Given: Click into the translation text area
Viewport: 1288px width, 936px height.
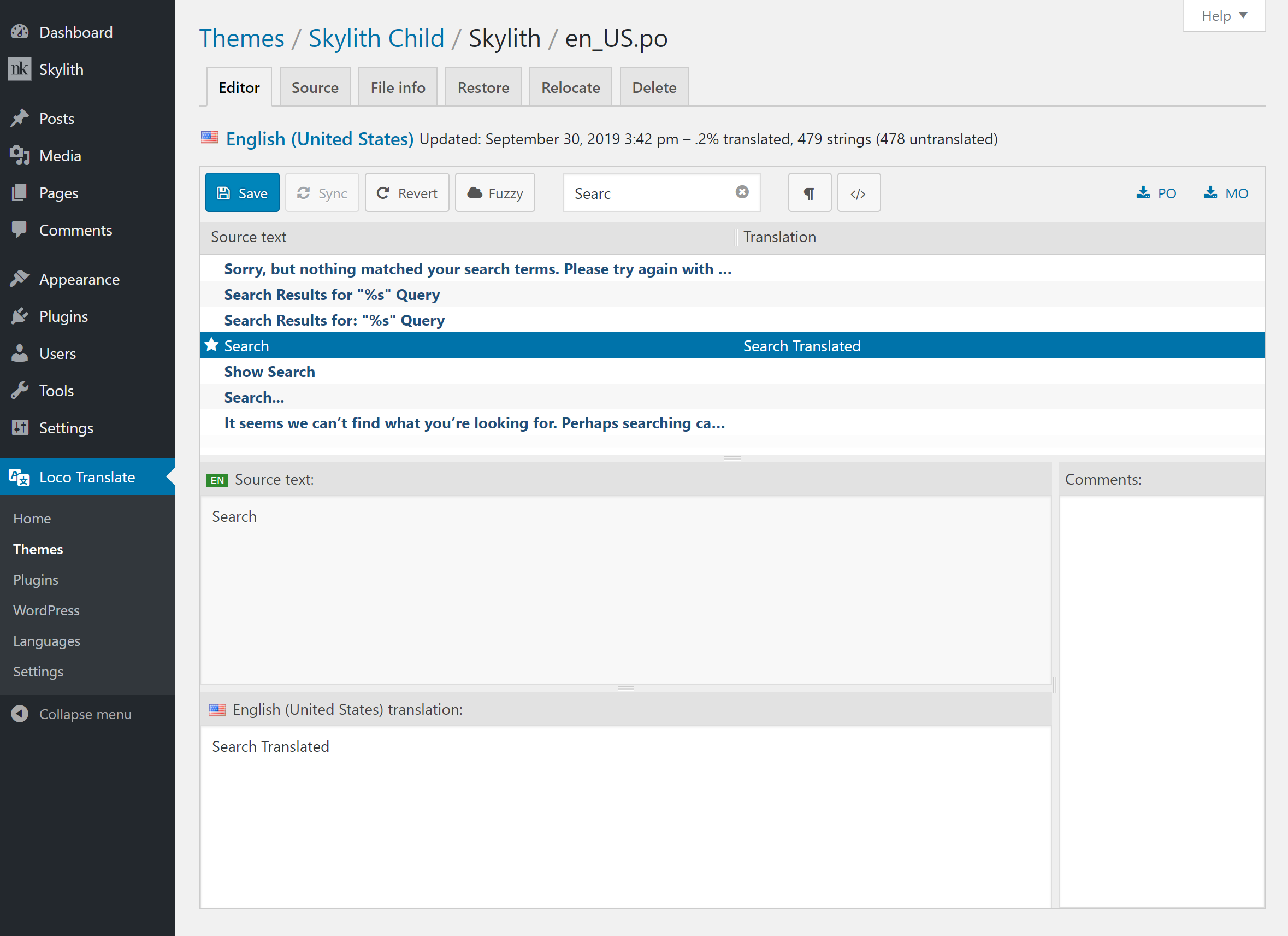Looking at the screenshot, I should [x=626, y=817].
